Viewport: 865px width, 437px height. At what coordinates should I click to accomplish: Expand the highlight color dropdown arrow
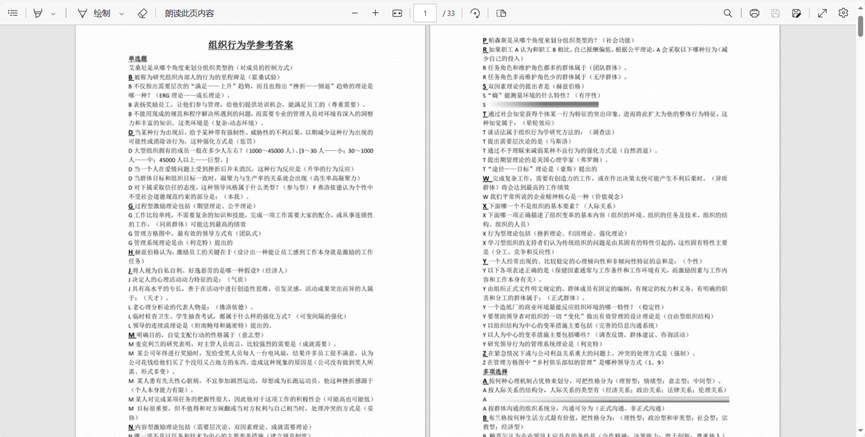point(55,14)
